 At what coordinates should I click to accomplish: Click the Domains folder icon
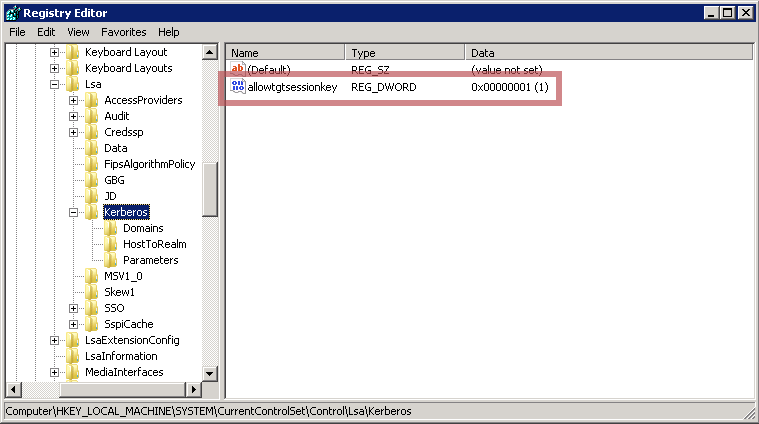click(x=110, y=227)
